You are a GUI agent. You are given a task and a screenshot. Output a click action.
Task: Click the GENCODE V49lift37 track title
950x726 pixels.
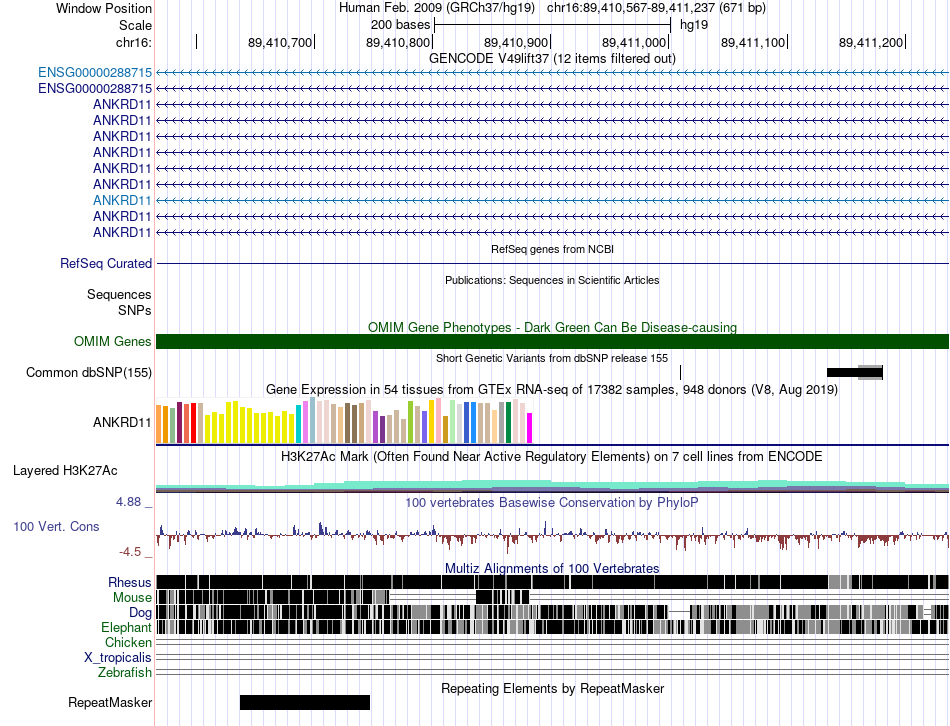click(x=552, y=59)
